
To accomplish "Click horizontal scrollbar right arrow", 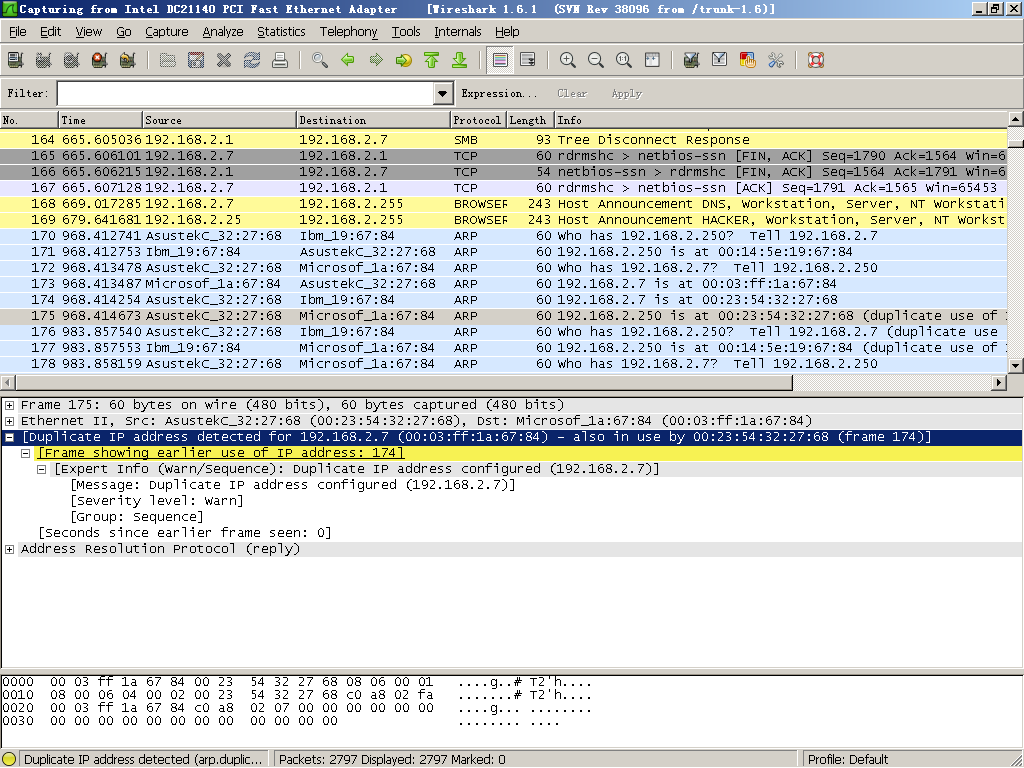I will click(999, 383).
